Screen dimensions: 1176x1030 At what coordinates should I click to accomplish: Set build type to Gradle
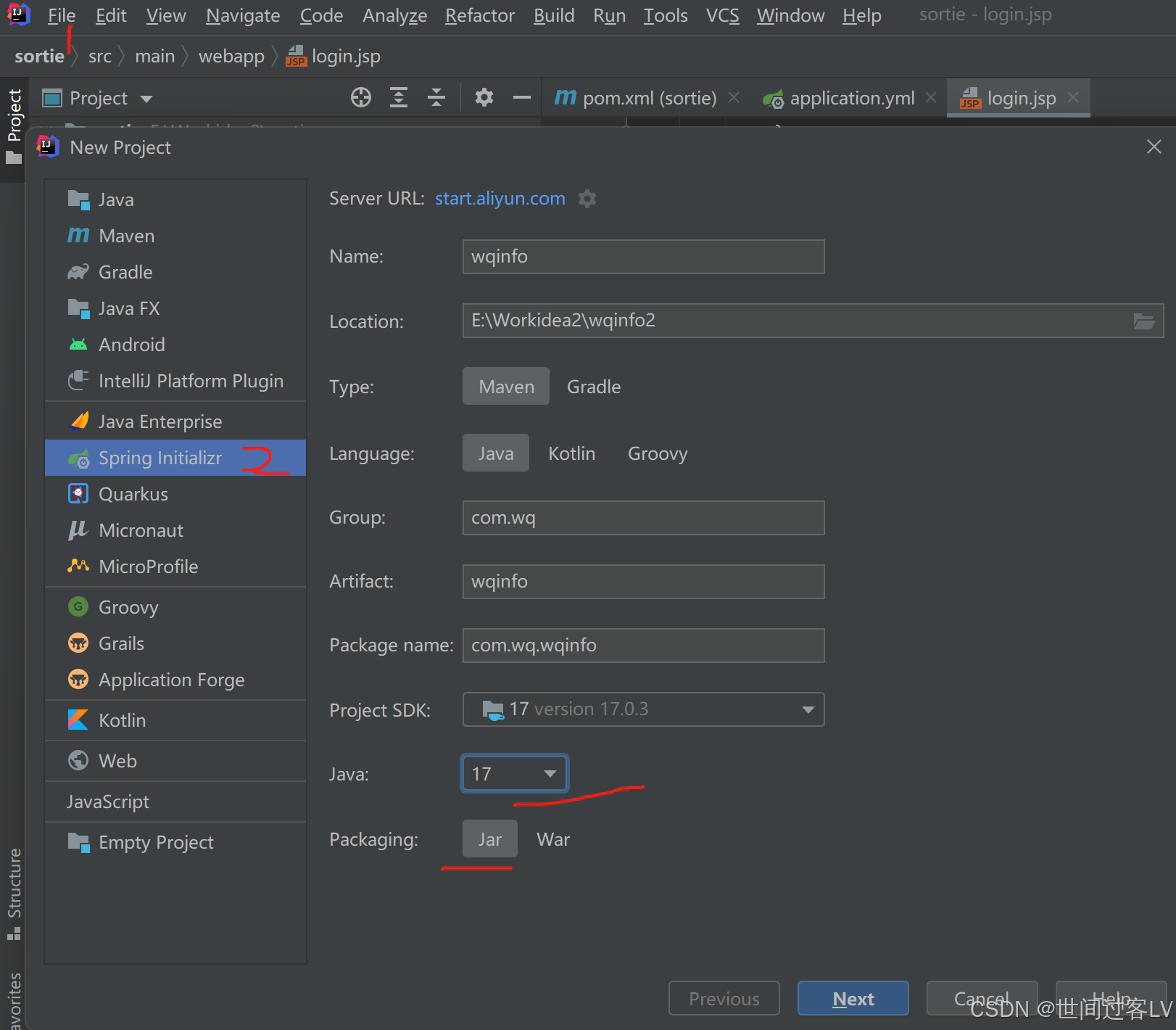pos(594,387)
